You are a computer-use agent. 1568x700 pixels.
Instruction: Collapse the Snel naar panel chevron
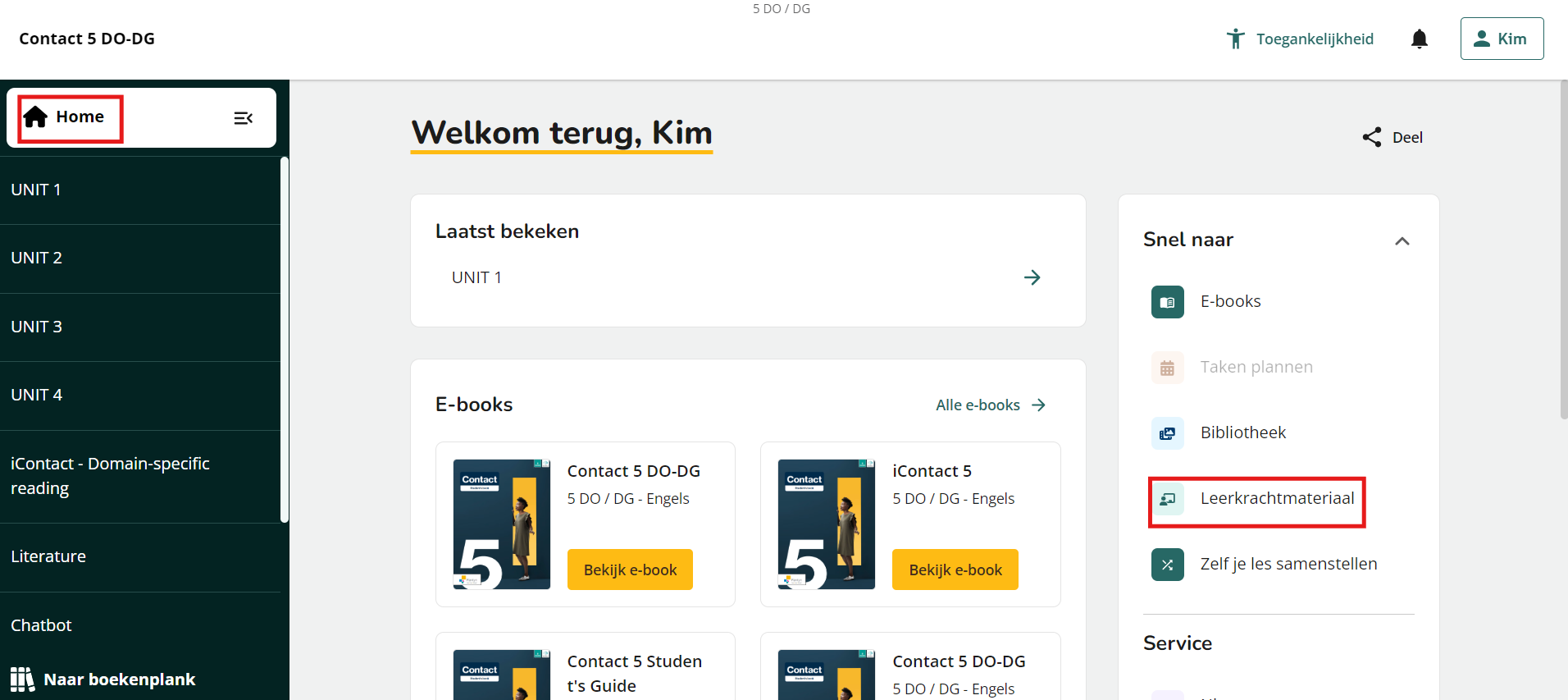[1402, 240]
